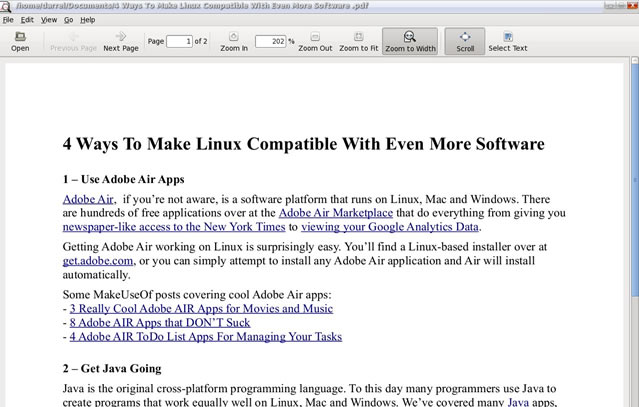Click the document title heading text
639x407 pixels.
click(x=304, y=144)
